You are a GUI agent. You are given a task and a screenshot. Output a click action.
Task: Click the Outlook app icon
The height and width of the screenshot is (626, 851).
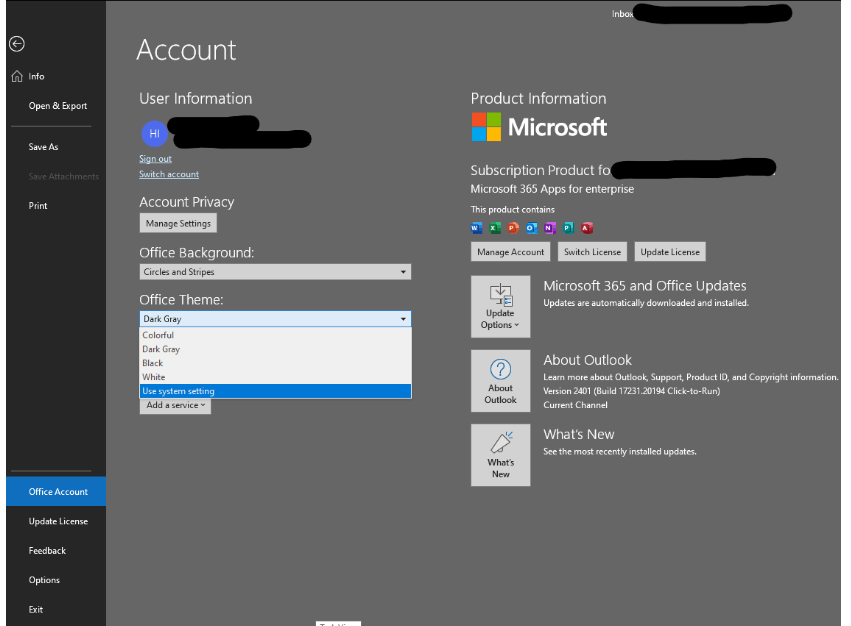coord(532,228)
